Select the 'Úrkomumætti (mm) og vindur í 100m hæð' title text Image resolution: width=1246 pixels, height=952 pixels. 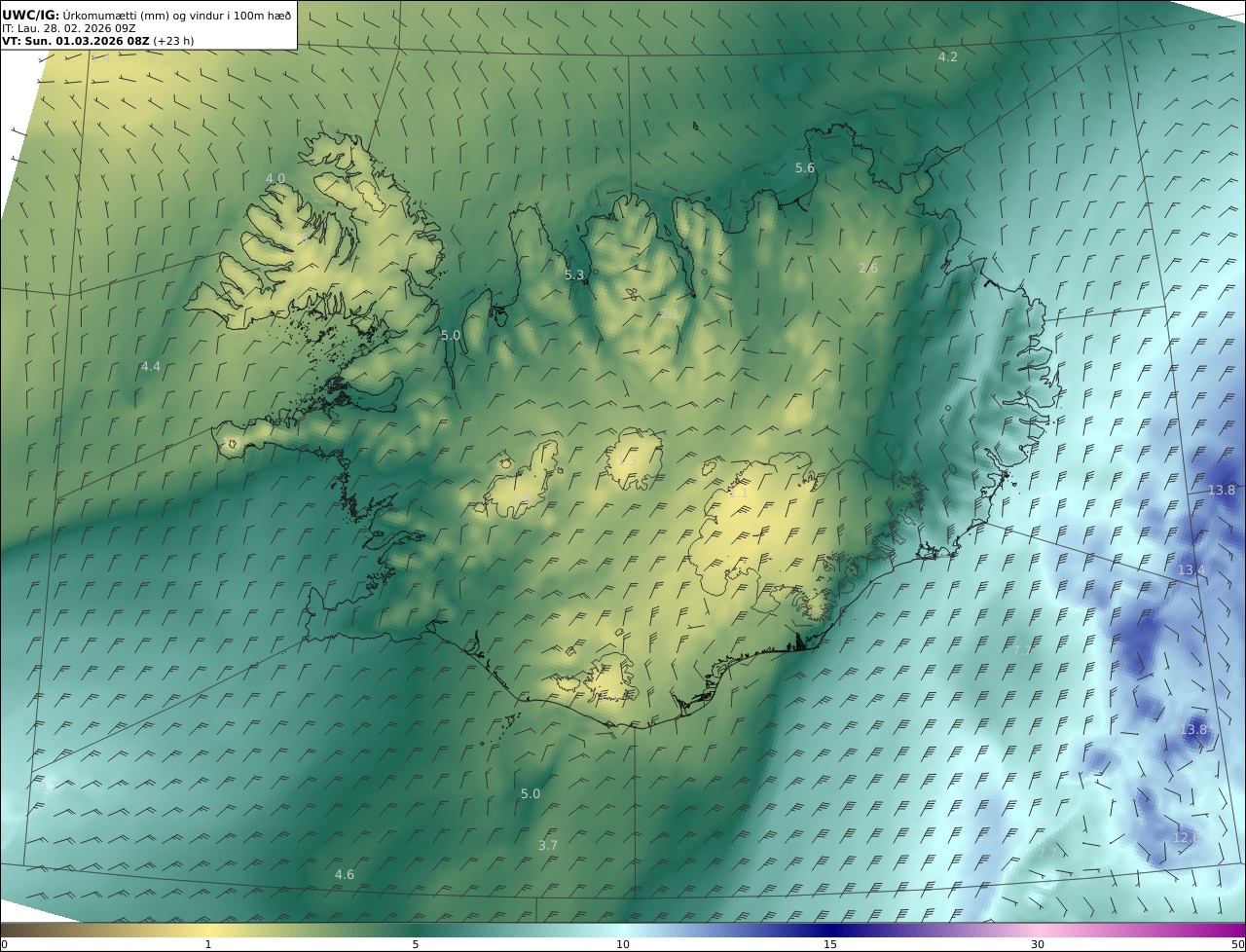point(177,15)
